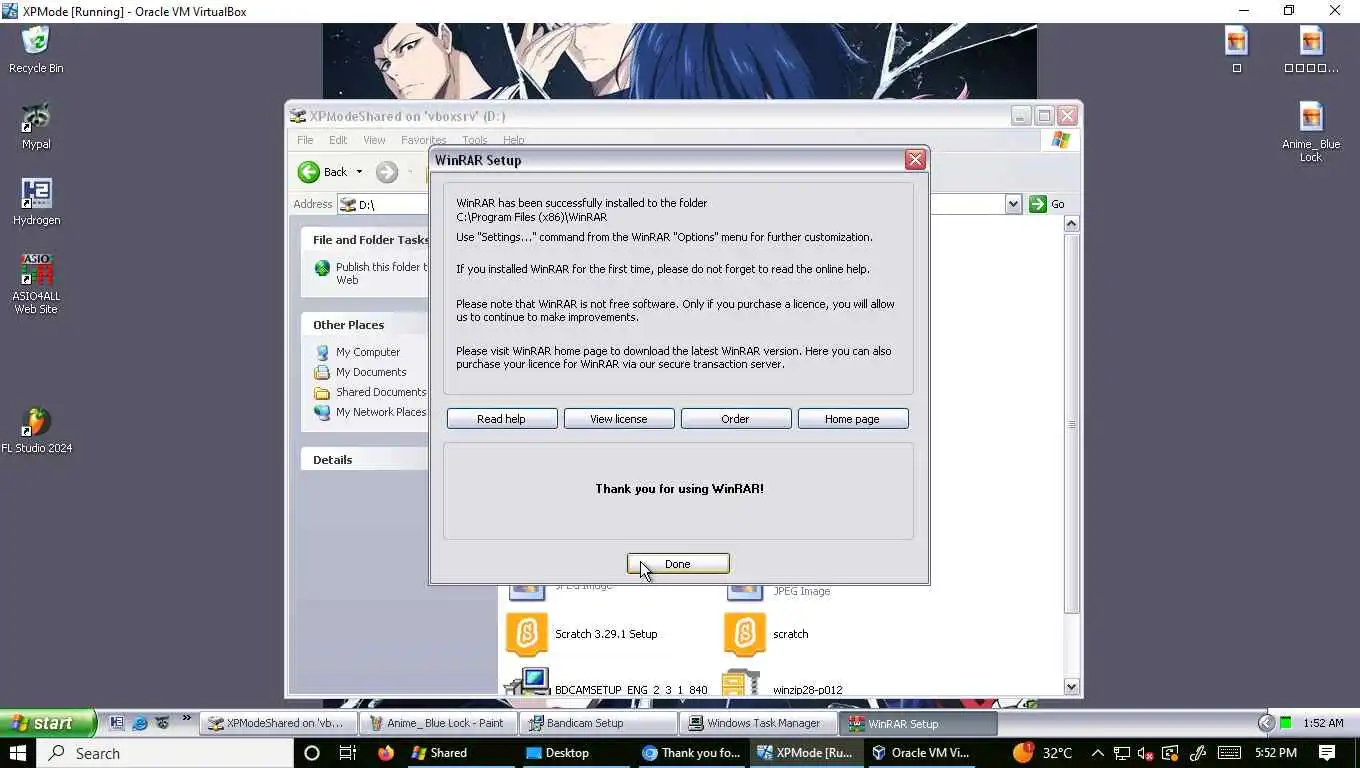Toggle the Other Places panel header
The width and height of the screenshot is (1360, 768).
pos(364,325)
